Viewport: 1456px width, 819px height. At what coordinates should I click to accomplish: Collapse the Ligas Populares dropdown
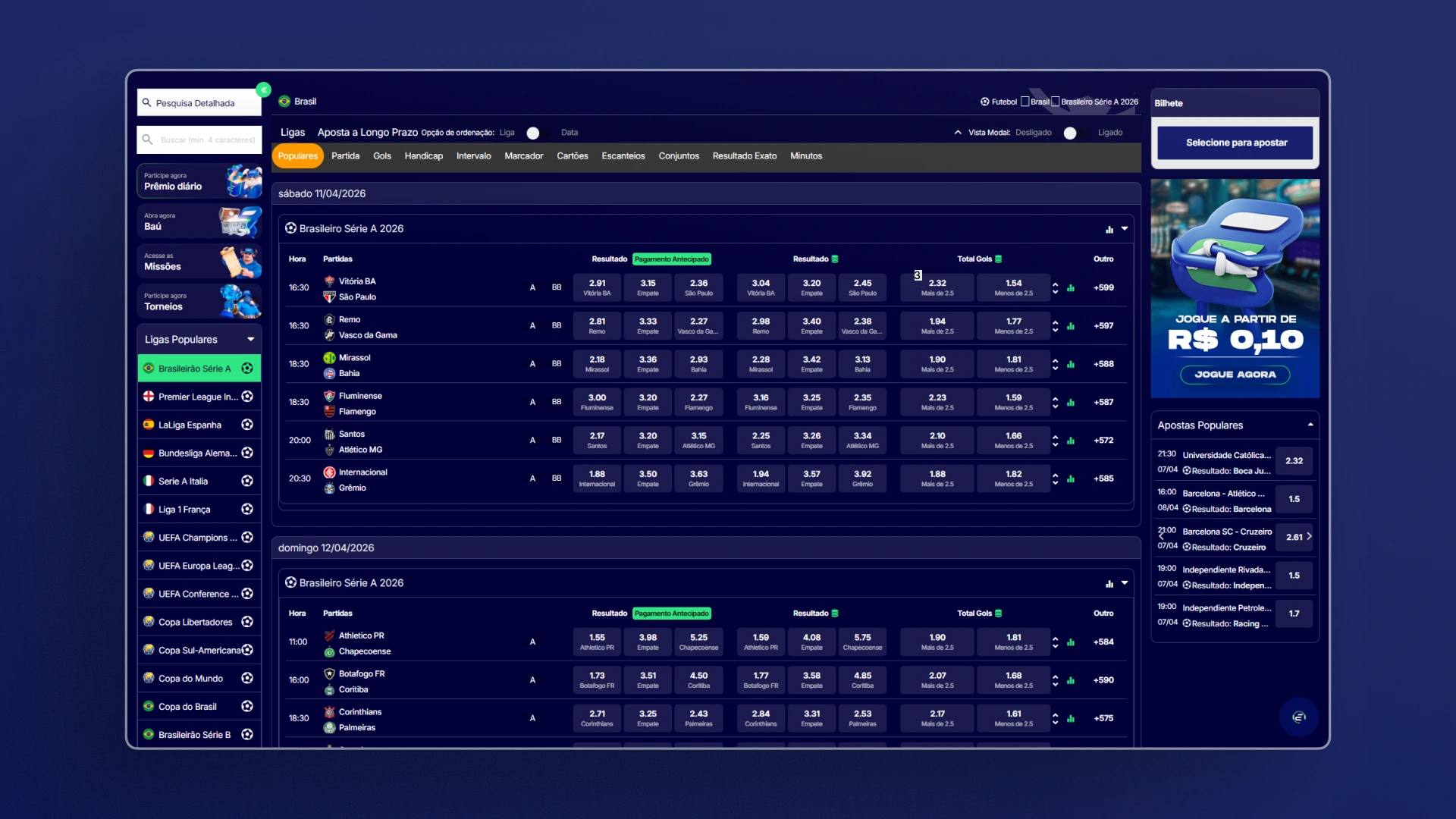(250, 340)
